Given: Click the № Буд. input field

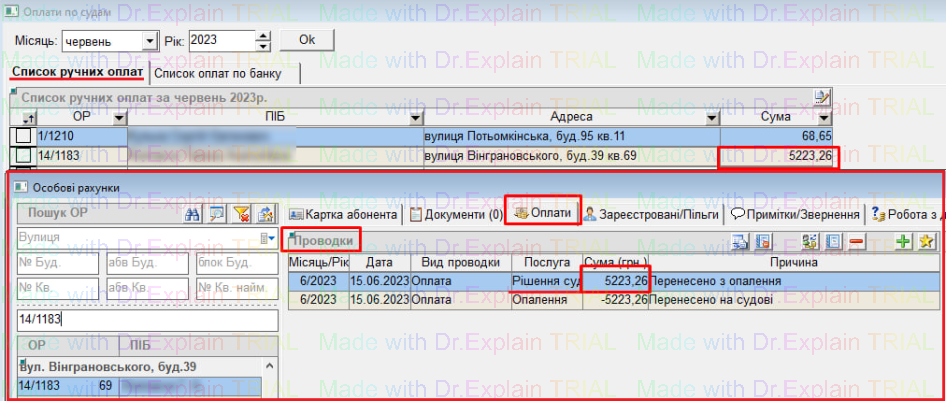Looking at the screenshot, I should coord(58,263).
